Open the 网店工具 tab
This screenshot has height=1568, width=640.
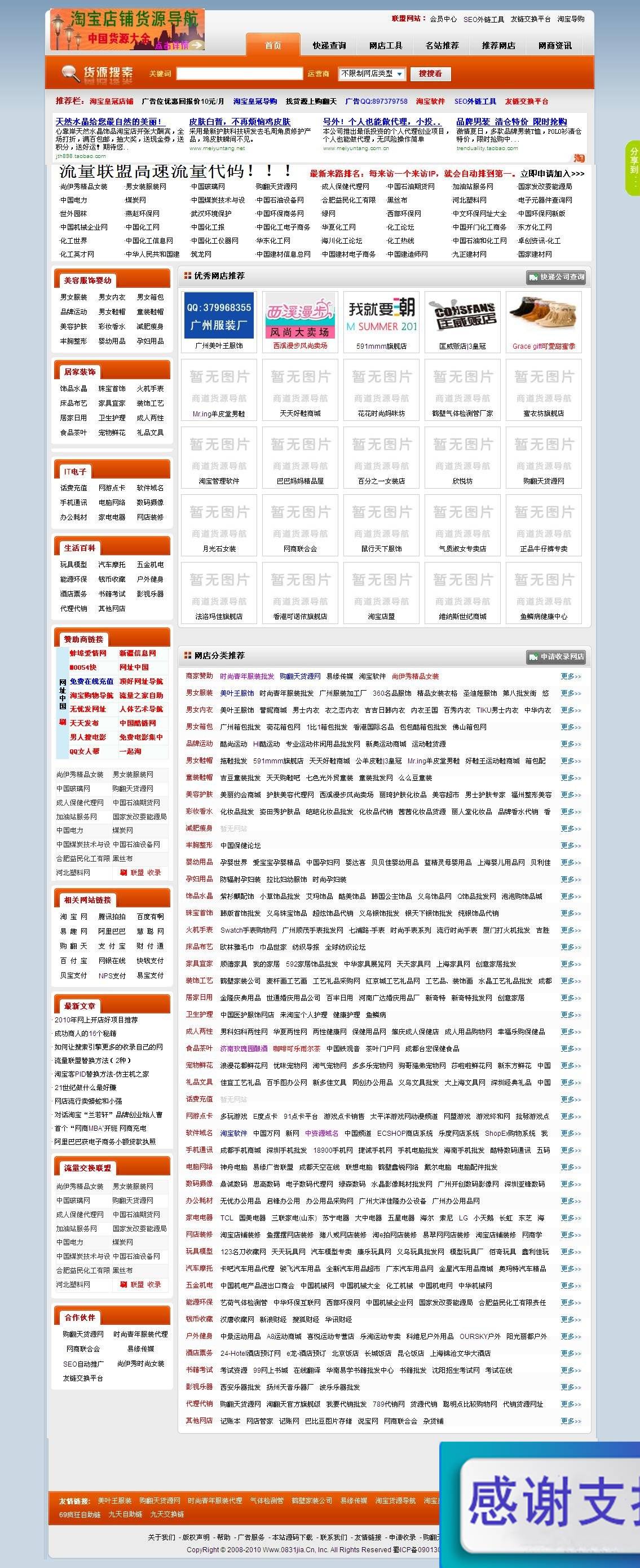(386, 45)
